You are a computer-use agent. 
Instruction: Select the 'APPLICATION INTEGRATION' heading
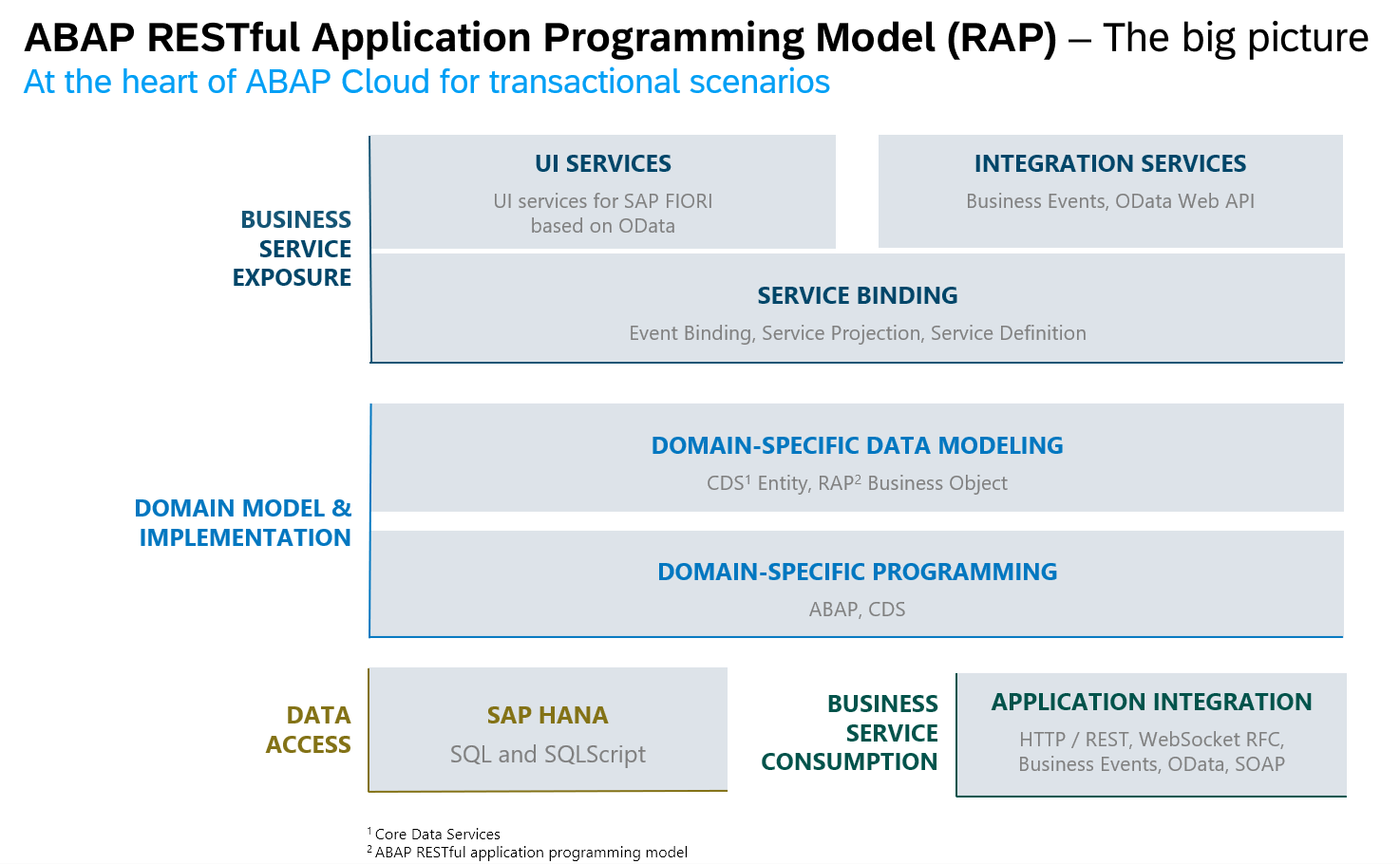pyautogui.click(x=1152, y=702)
